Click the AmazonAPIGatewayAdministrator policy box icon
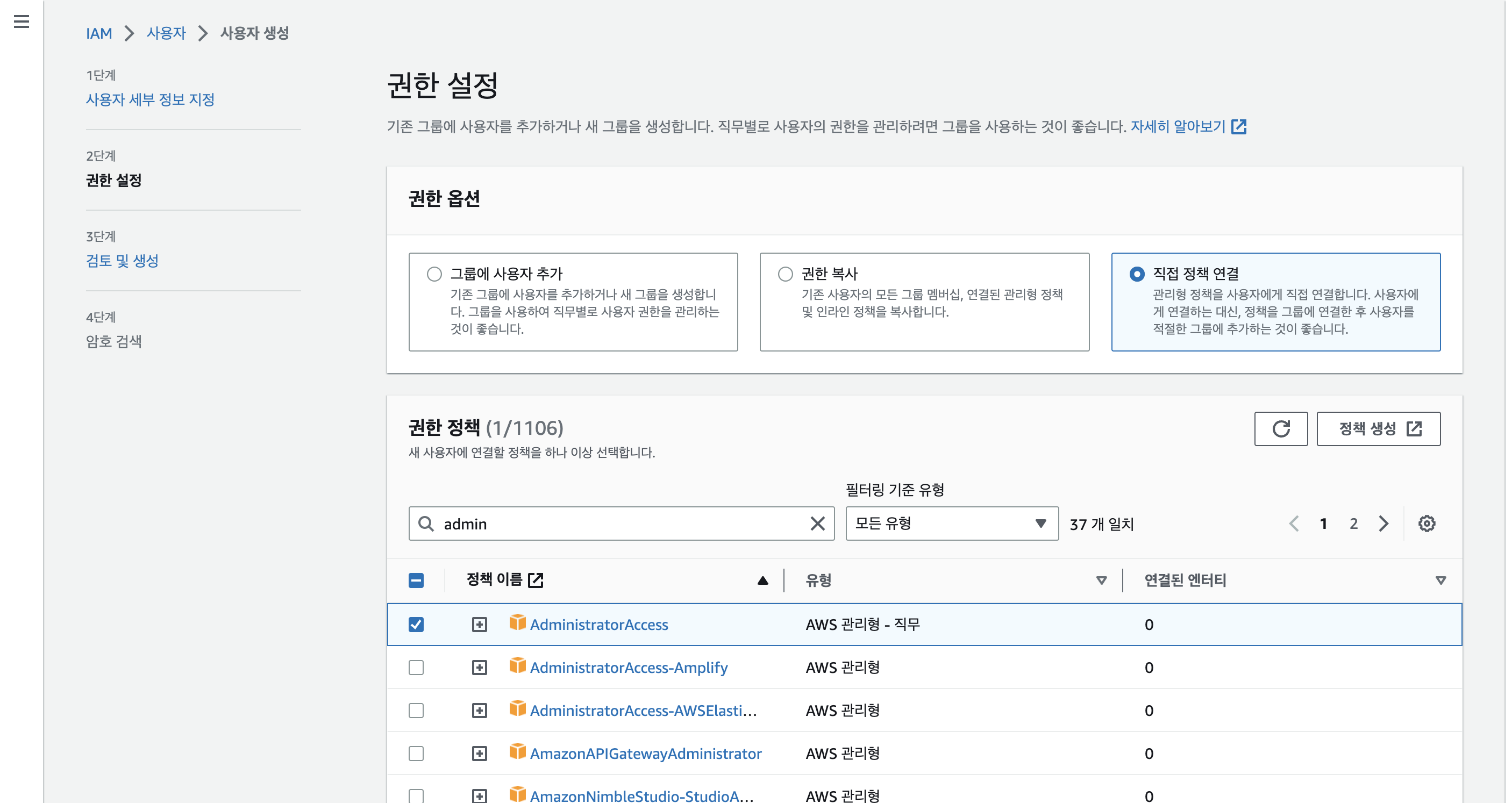Viewport: 1512px width, 803px height. (517, 751)
